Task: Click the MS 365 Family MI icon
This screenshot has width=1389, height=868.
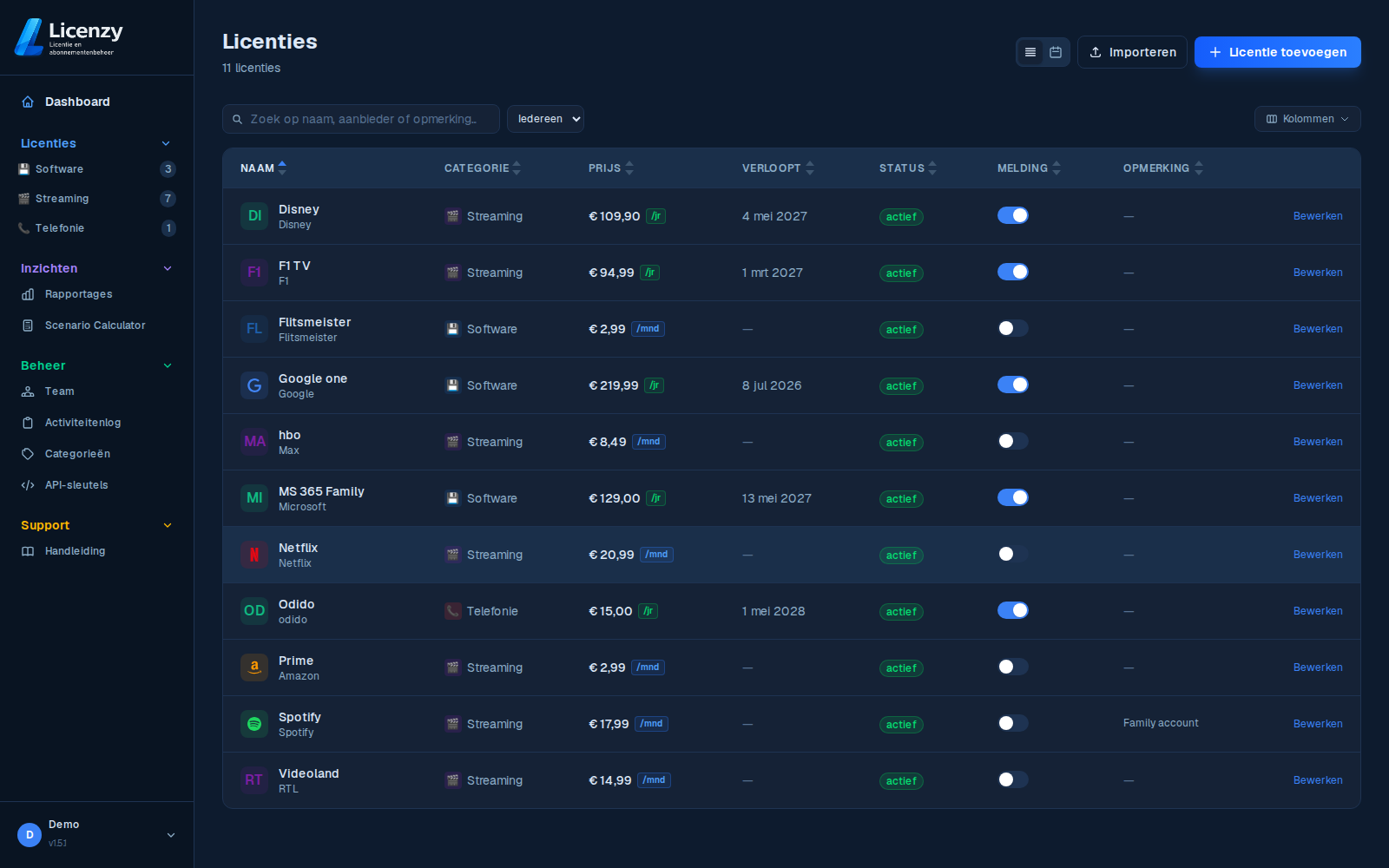Action: pos(254,498)
